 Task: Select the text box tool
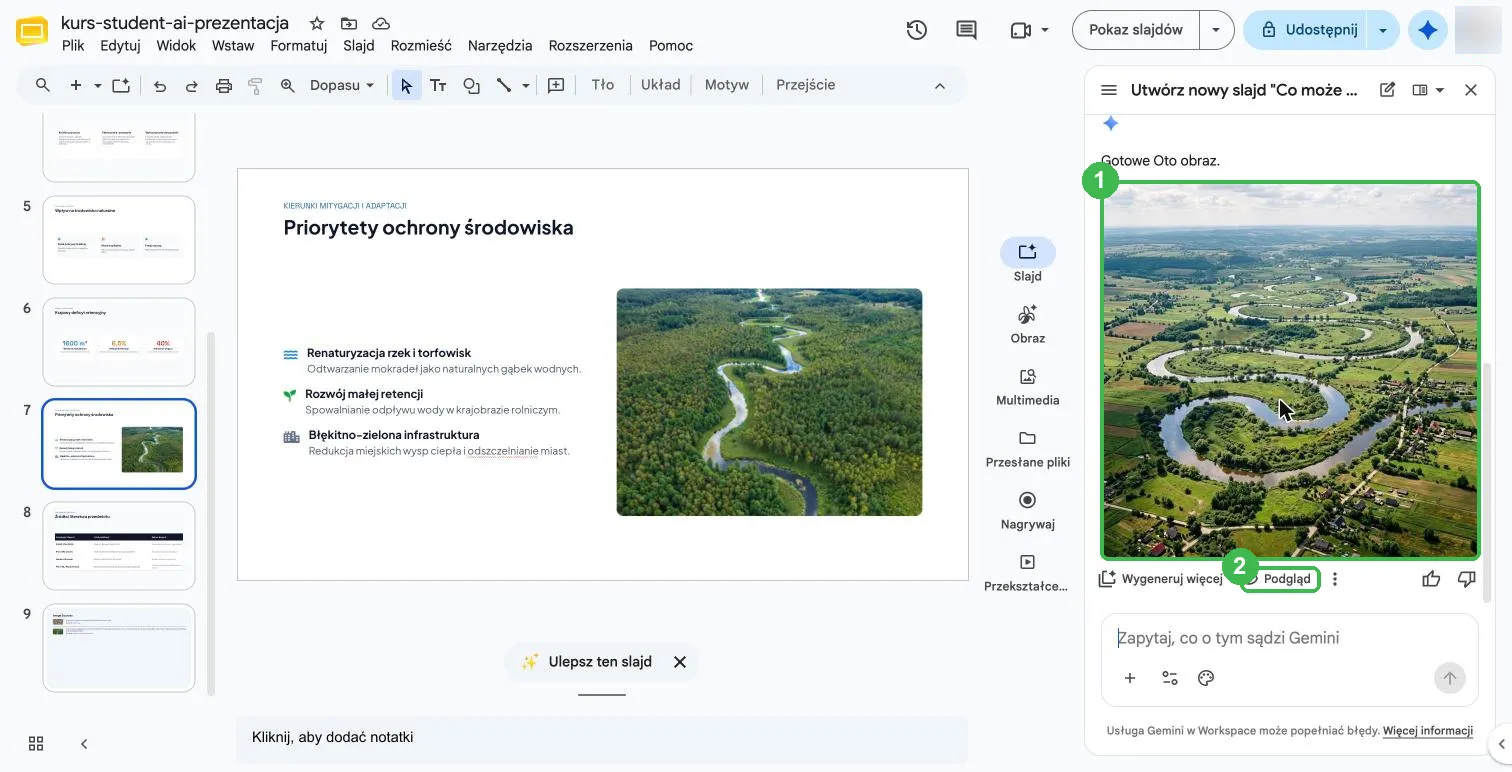point(438,86)
